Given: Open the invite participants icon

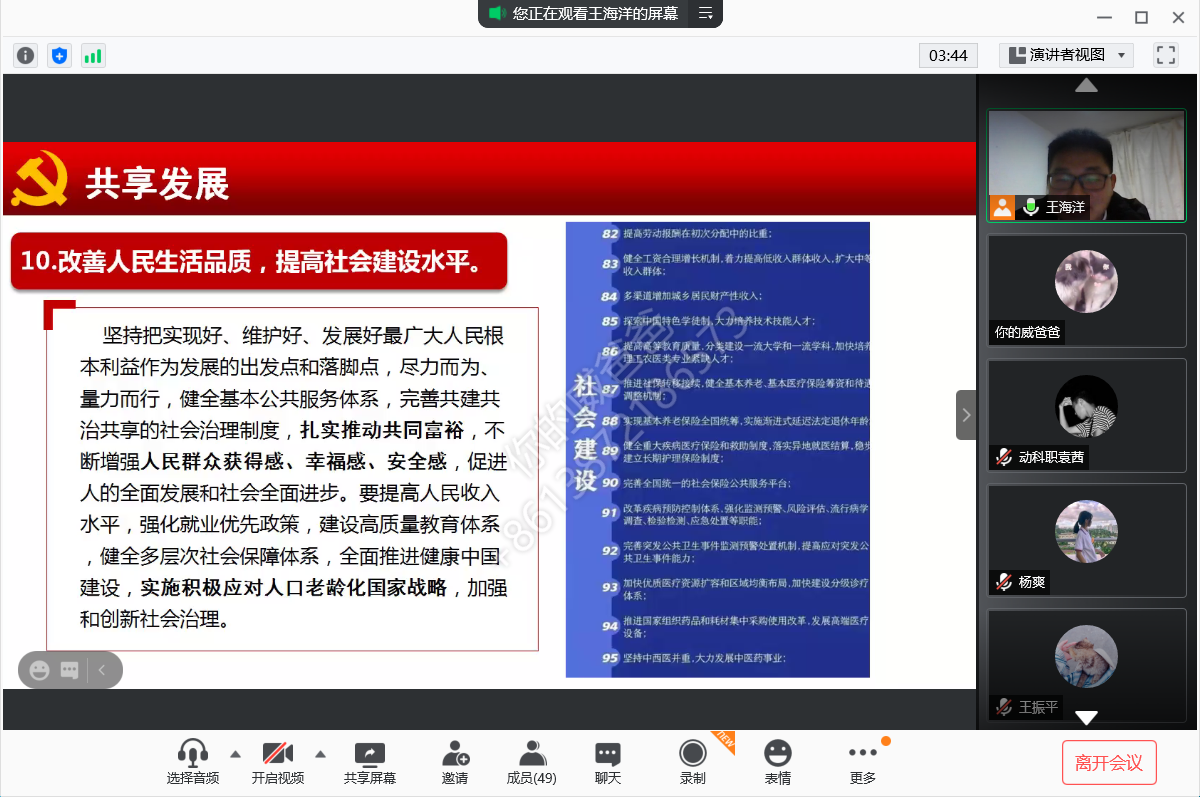Looking at the screenshot, I should coord(456,754).
